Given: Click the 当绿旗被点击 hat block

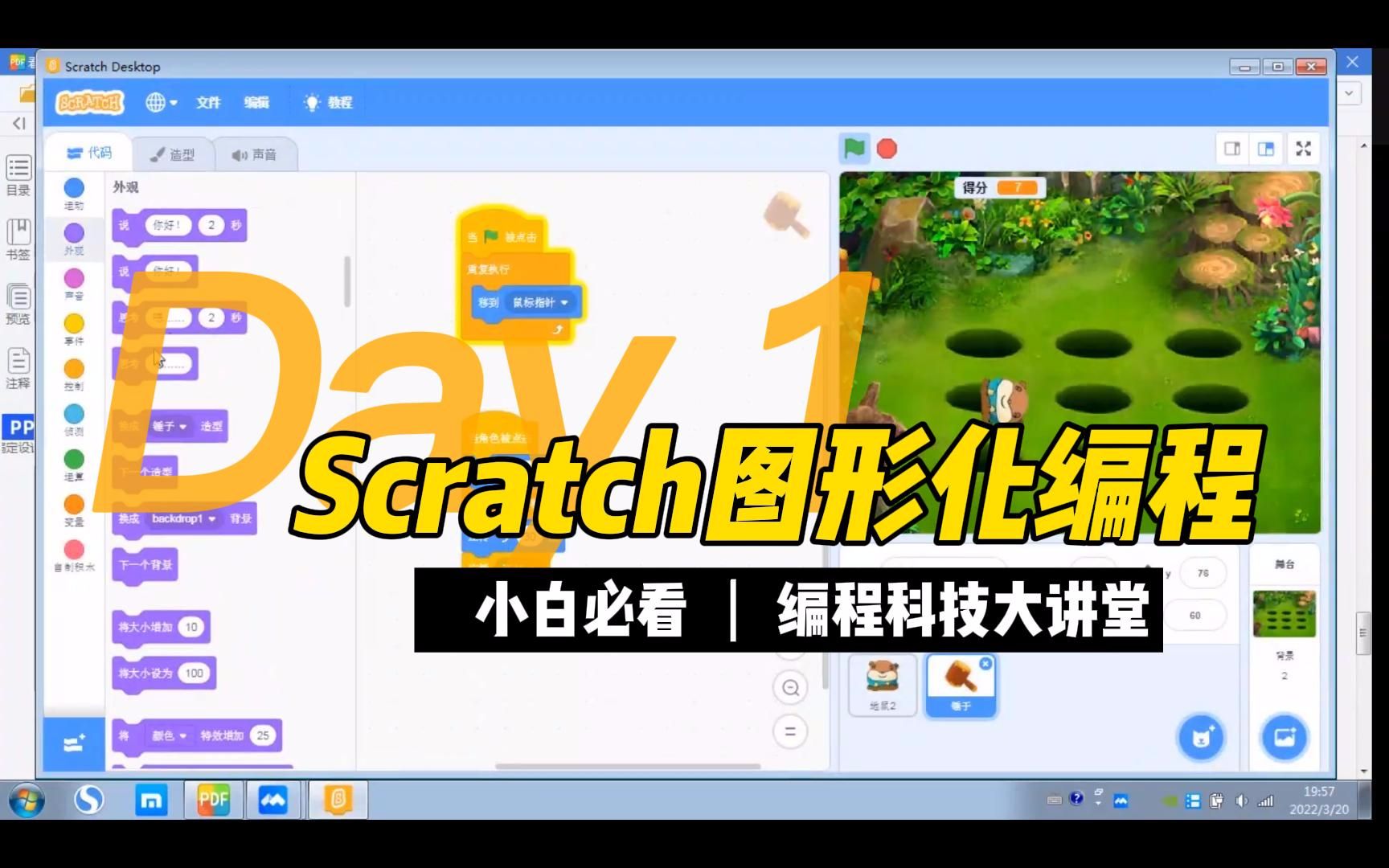Looking at the screenshot, I should tap(502, 233).
